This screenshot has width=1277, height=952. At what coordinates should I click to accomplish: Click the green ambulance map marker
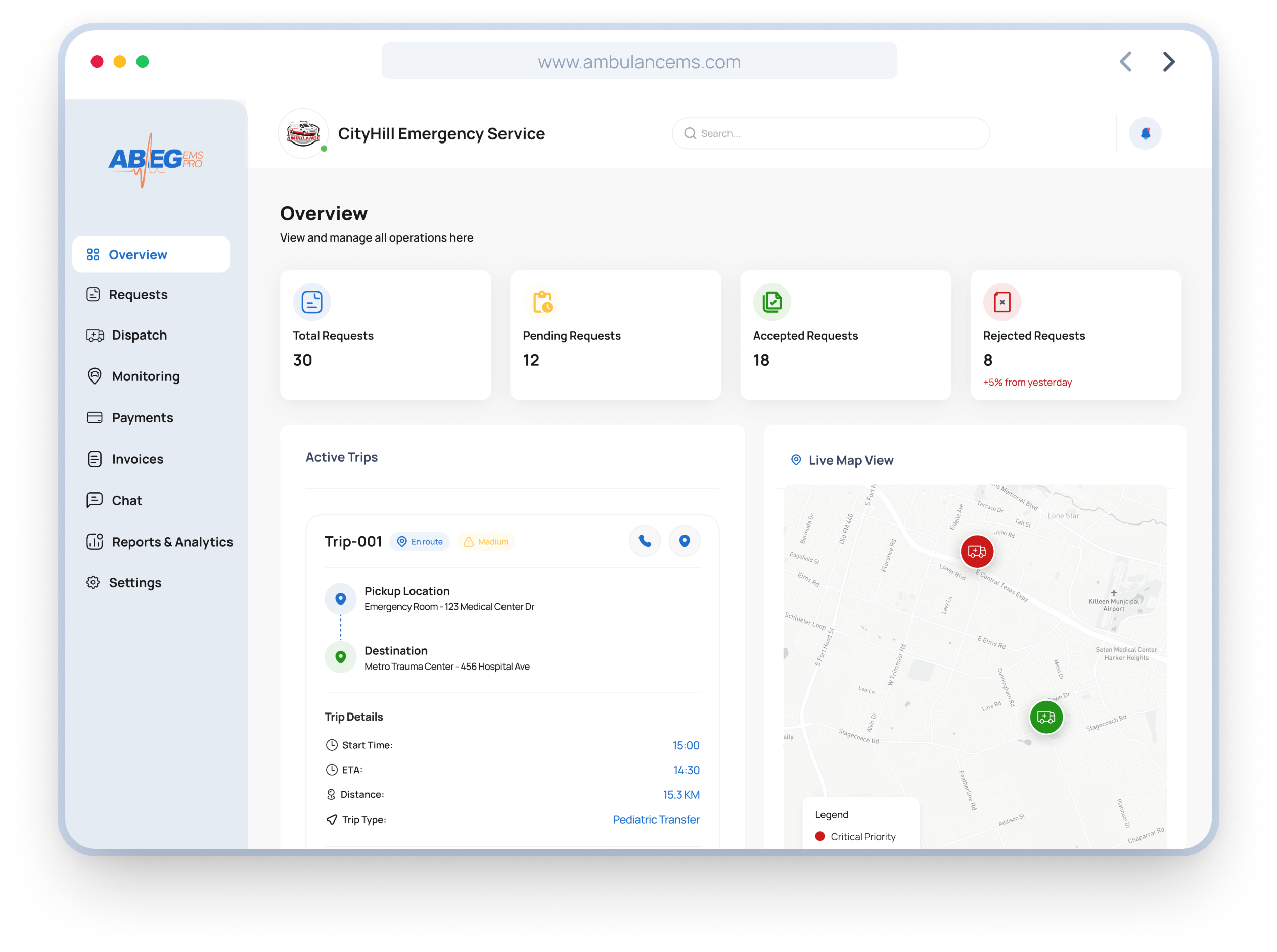coord(1046,717)
